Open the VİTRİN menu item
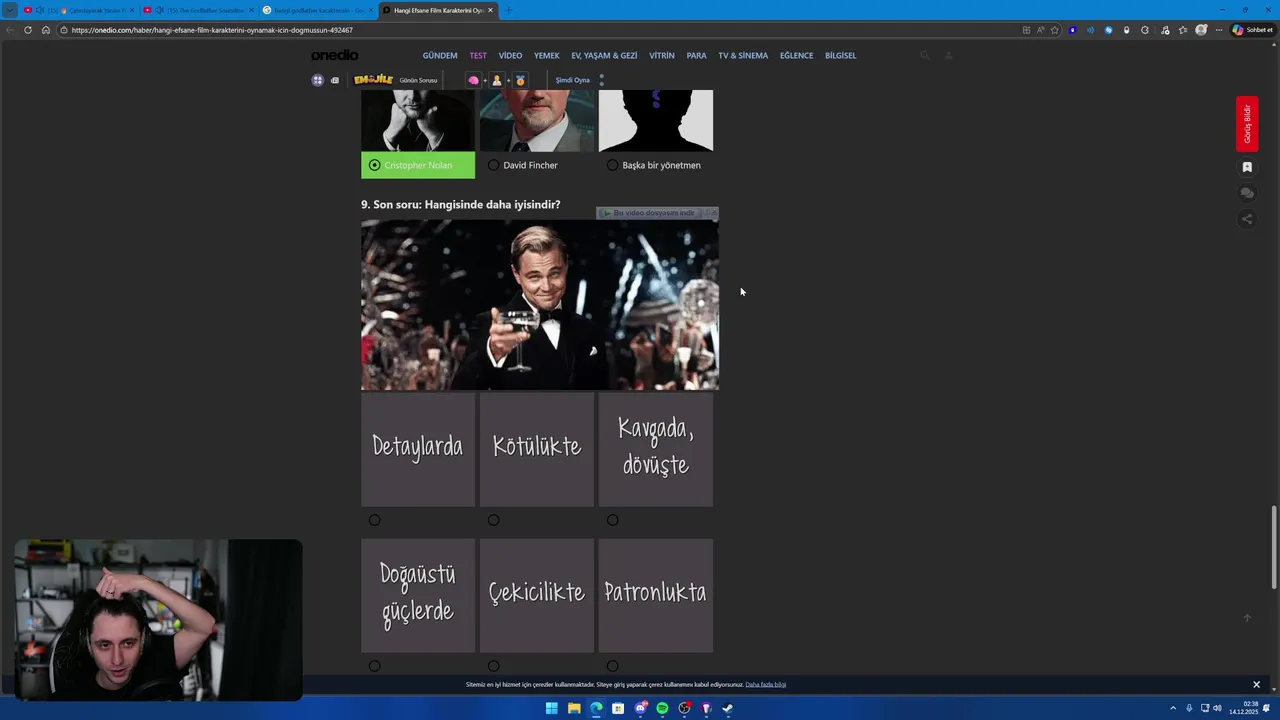Viewport: 1280px width, 720px height. (x=662, y=55)
